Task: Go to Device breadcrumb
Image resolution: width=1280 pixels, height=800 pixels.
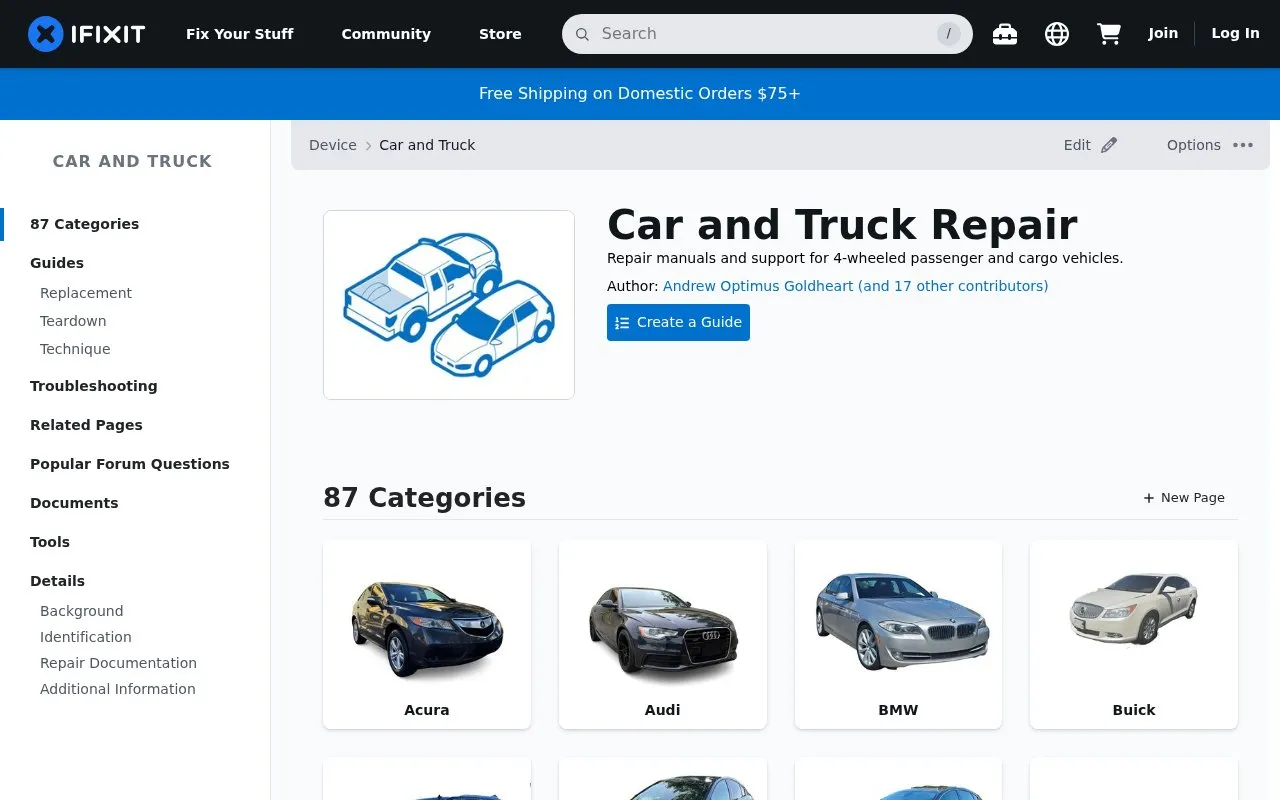Action: [333, 145]
